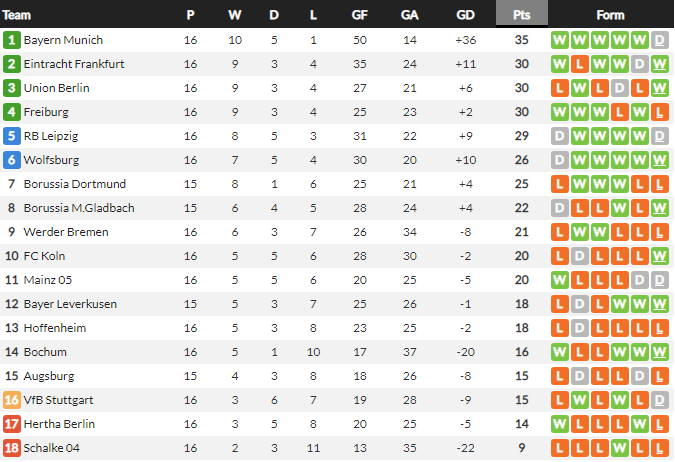The image size is (675, 462).
Task: Click RB Leipzig's blue position 5 badge
Action: [x=12, y=136]
